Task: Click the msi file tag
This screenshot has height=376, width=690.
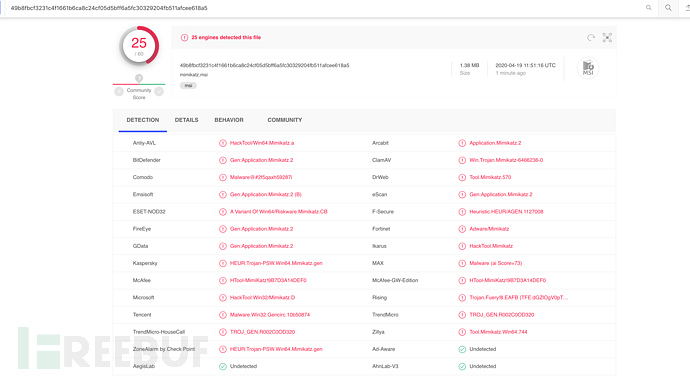Action: pos(188,85)
